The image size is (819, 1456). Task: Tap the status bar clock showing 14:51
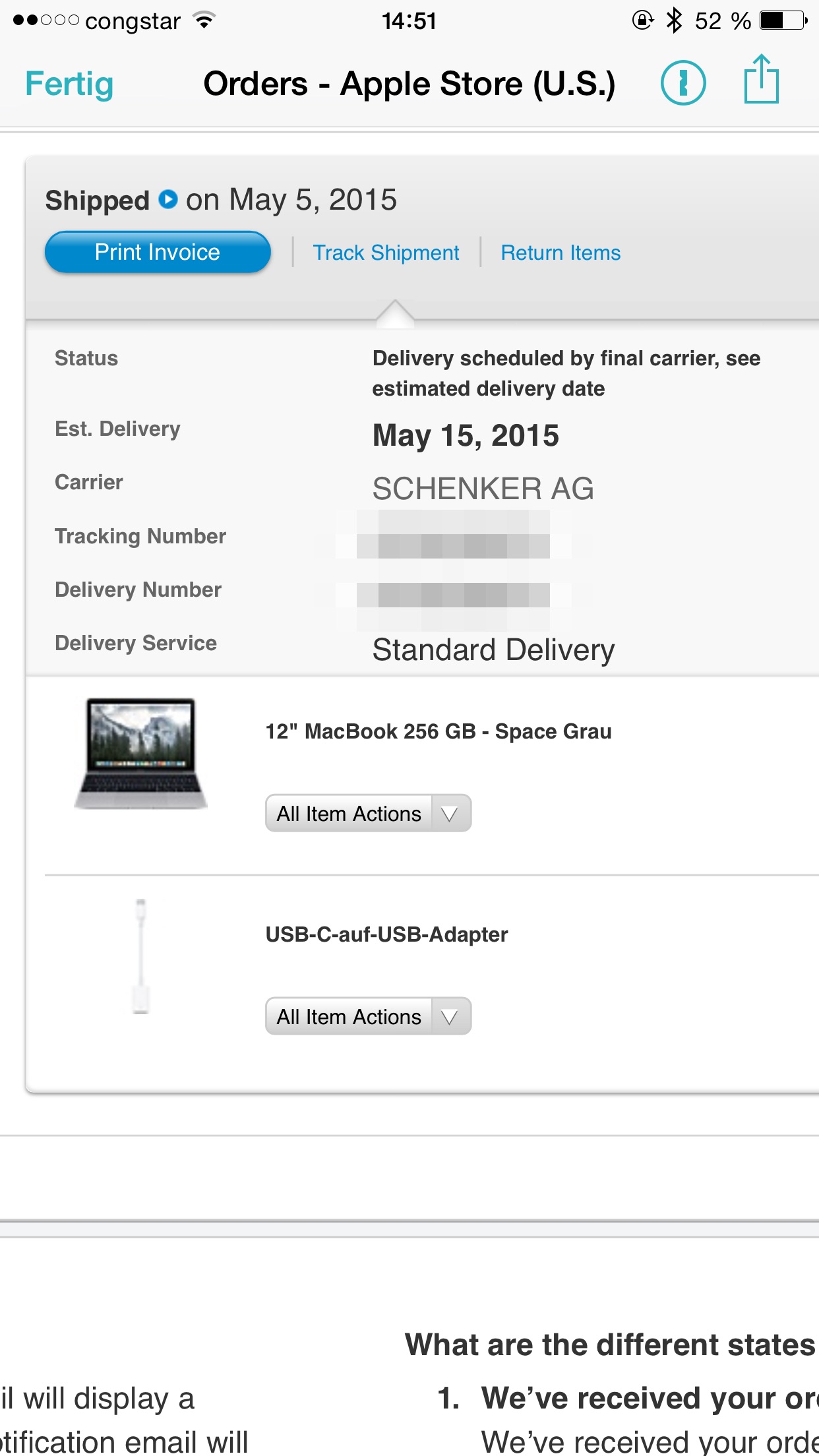coord(409,20)
